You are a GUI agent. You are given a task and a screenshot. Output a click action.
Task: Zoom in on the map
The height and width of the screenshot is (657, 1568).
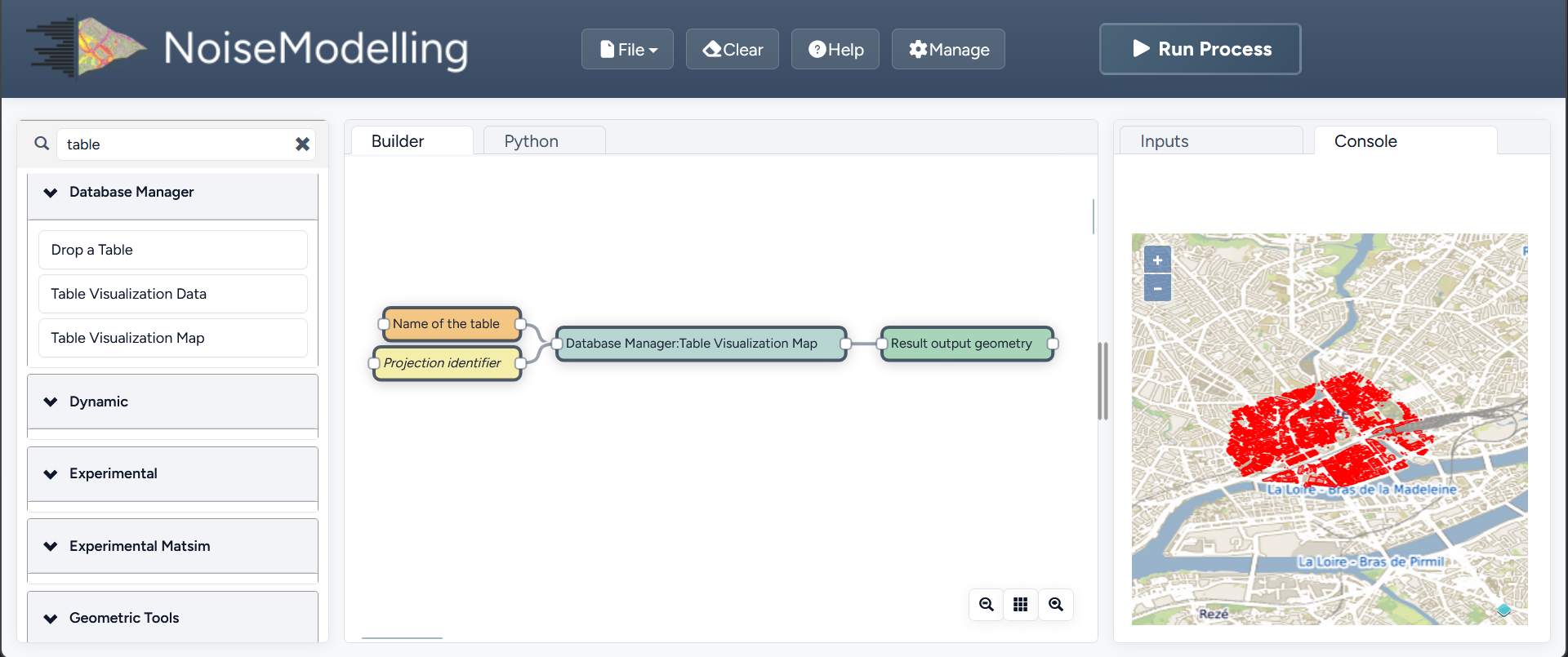tap(1157, 260)
